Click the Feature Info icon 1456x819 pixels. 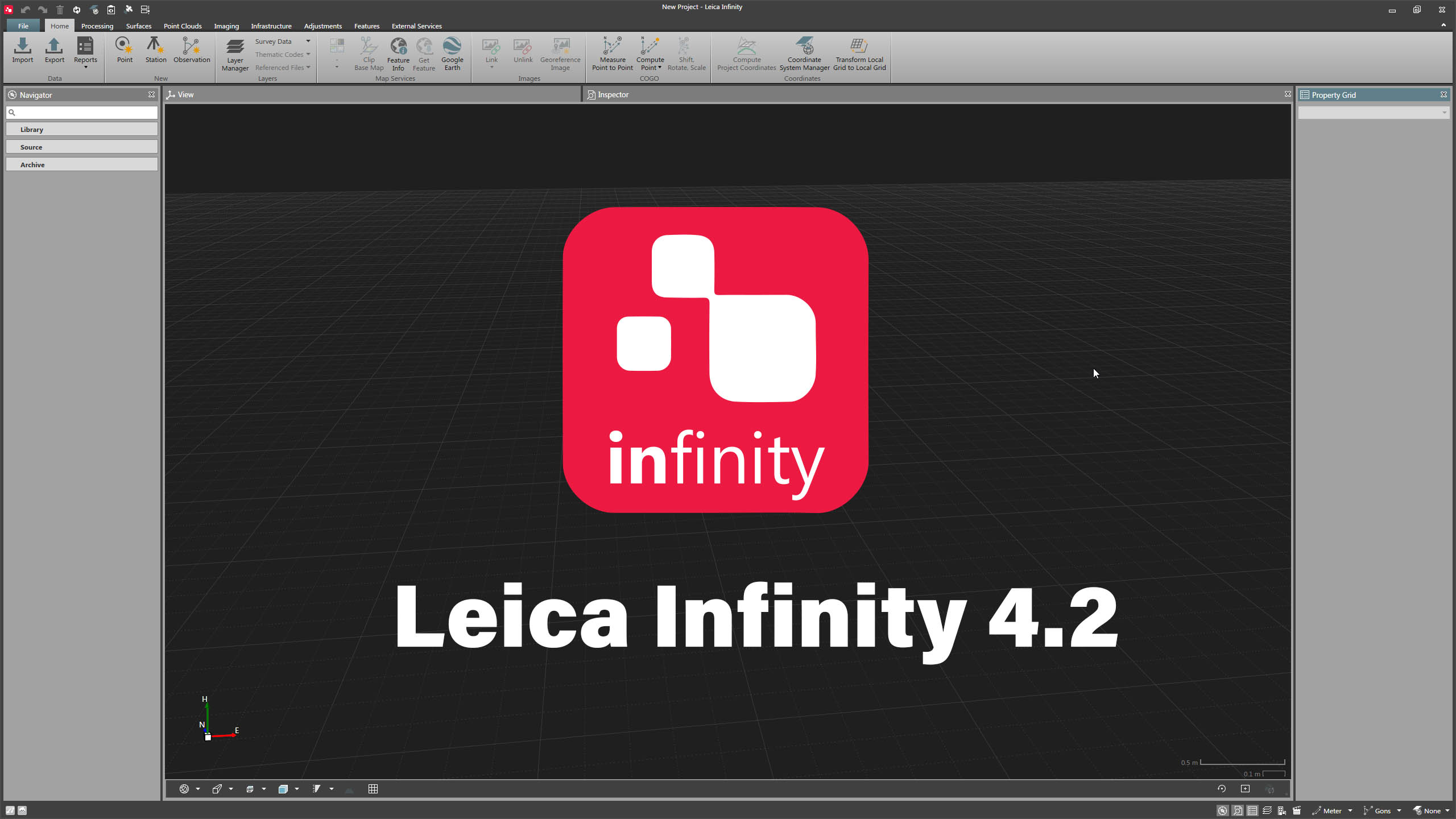click(398, 53)
